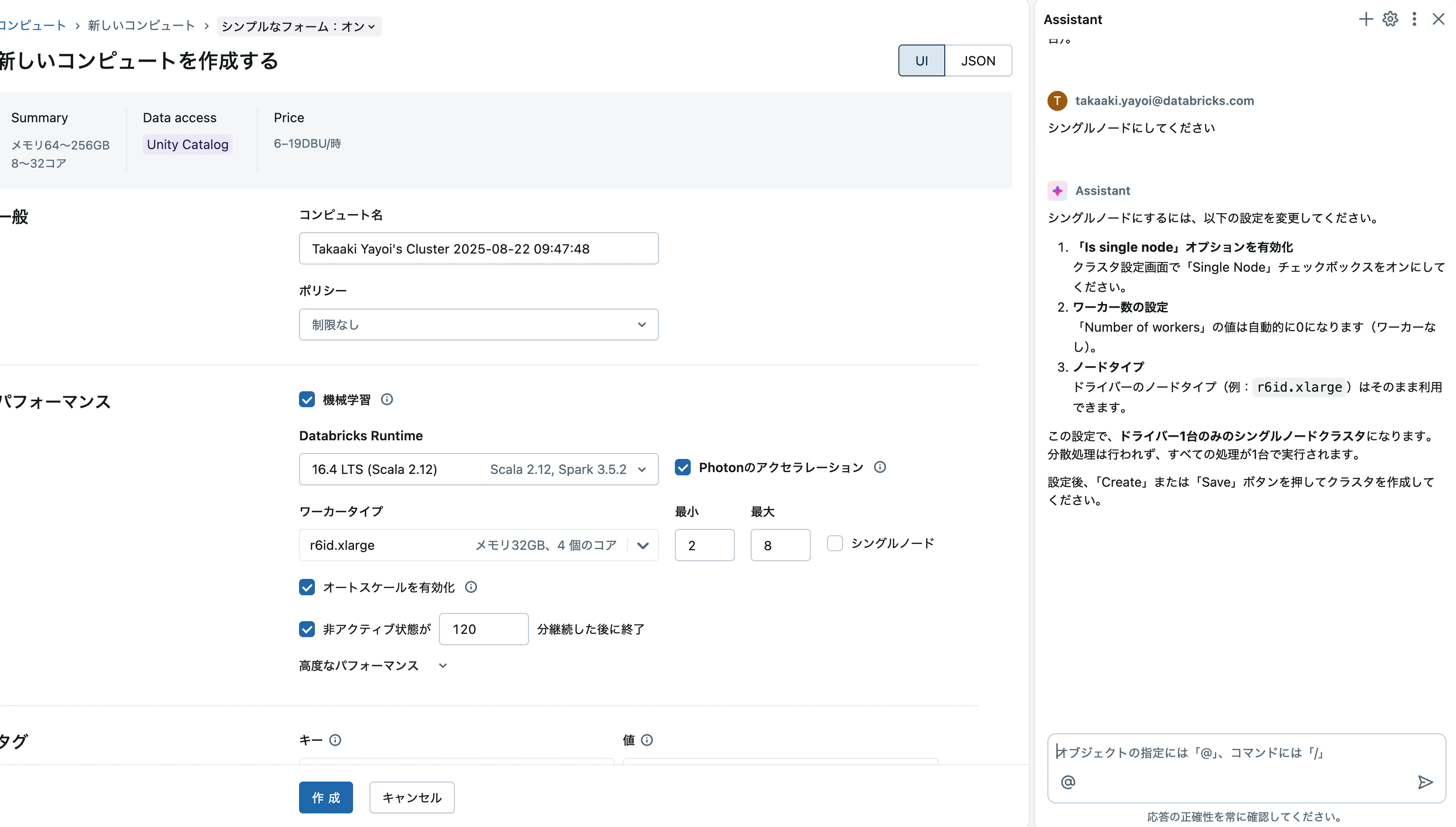Go to コンピュート breadcrumb link

(33, 25)
